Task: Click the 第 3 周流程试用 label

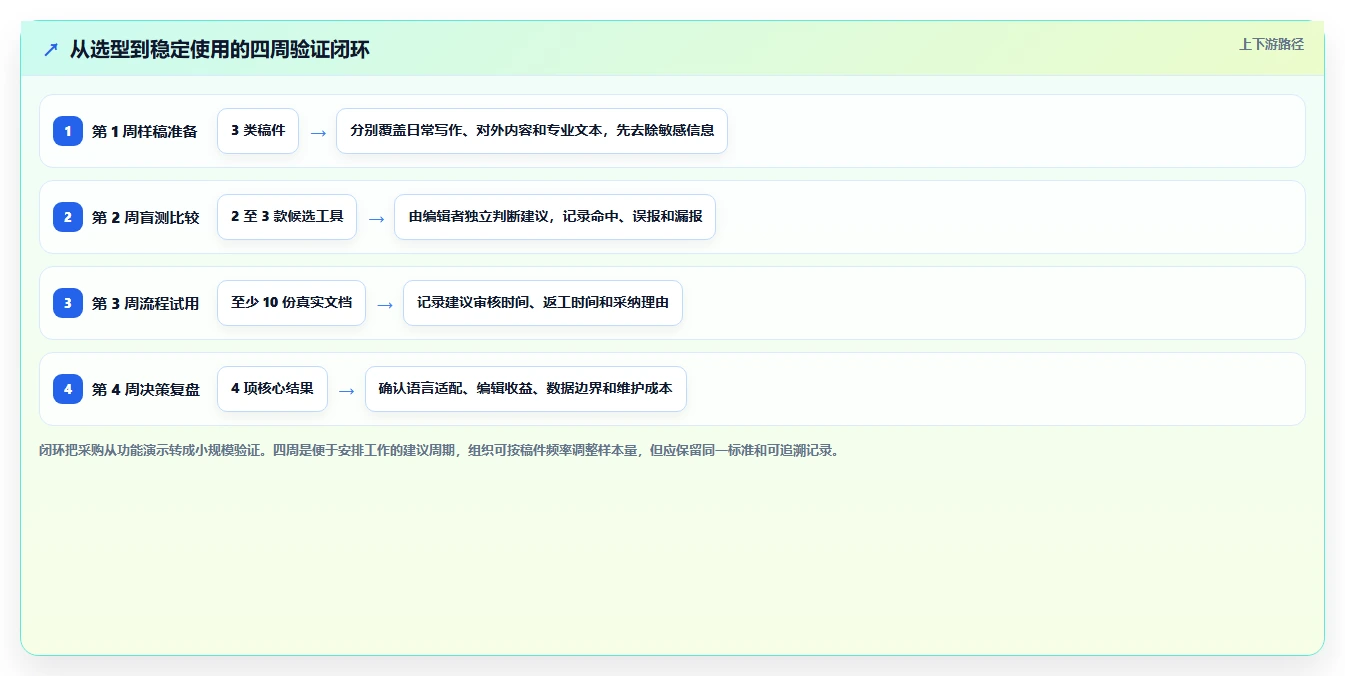Action: point(146,303)
